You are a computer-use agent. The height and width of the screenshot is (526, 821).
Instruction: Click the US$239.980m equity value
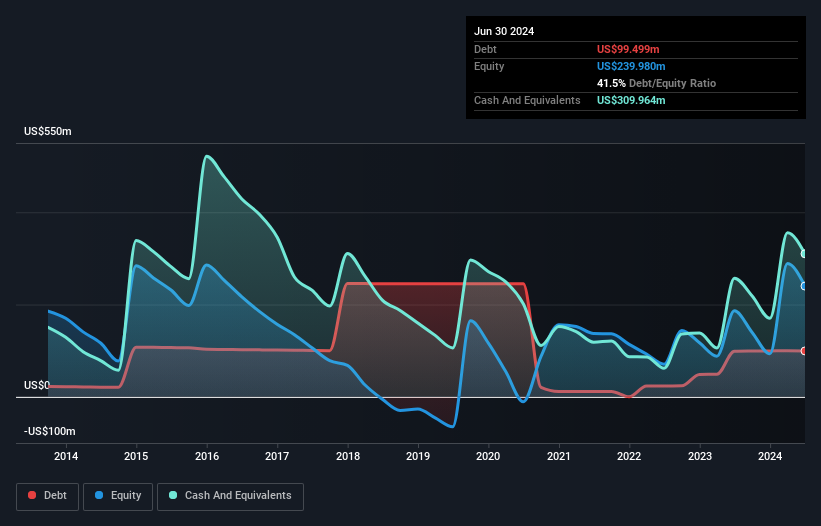tap(631, 66)
